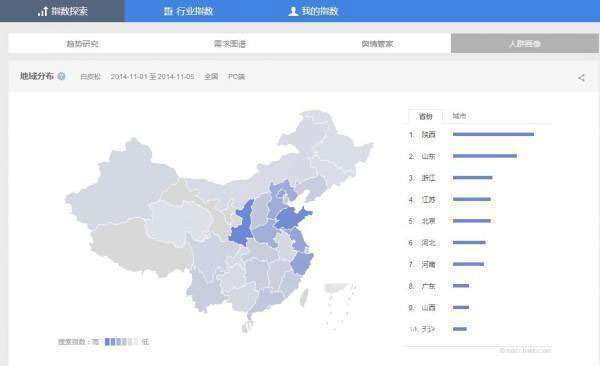Click the rank 1 陕西 label

[x=429, y=135]
